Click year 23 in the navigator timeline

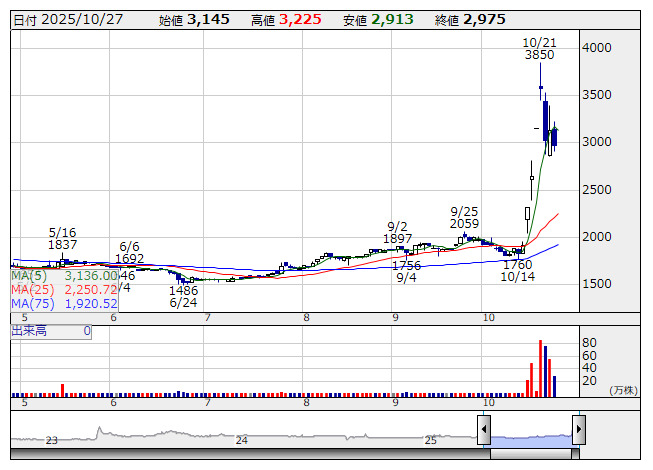tap(52, 440)
